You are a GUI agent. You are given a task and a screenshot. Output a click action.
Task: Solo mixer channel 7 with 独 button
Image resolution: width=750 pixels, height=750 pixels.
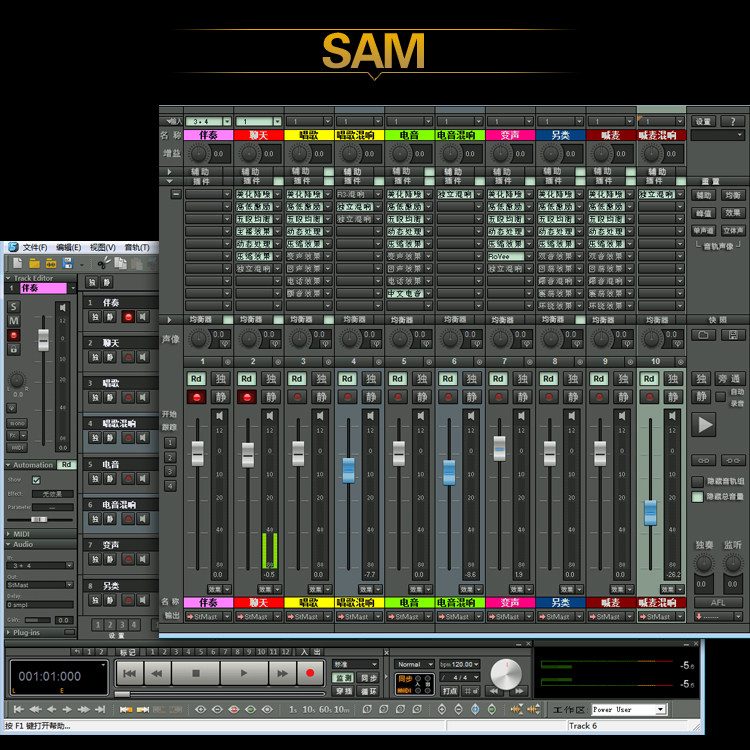(x=522, y=379)
